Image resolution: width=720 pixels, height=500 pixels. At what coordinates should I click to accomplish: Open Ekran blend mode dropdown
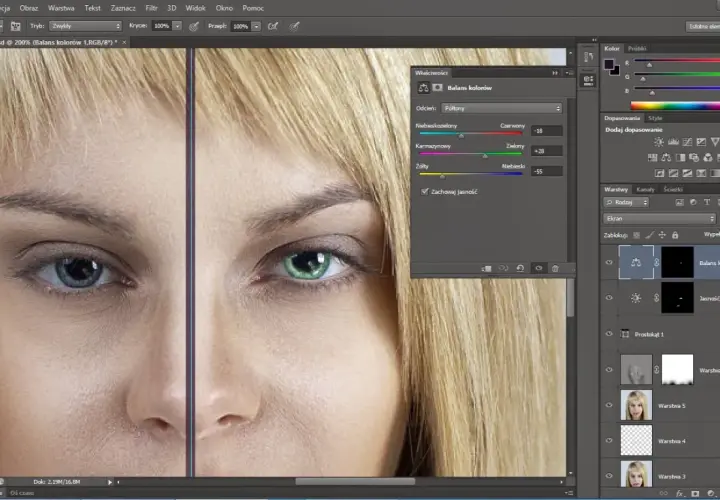tap(660, 219)
